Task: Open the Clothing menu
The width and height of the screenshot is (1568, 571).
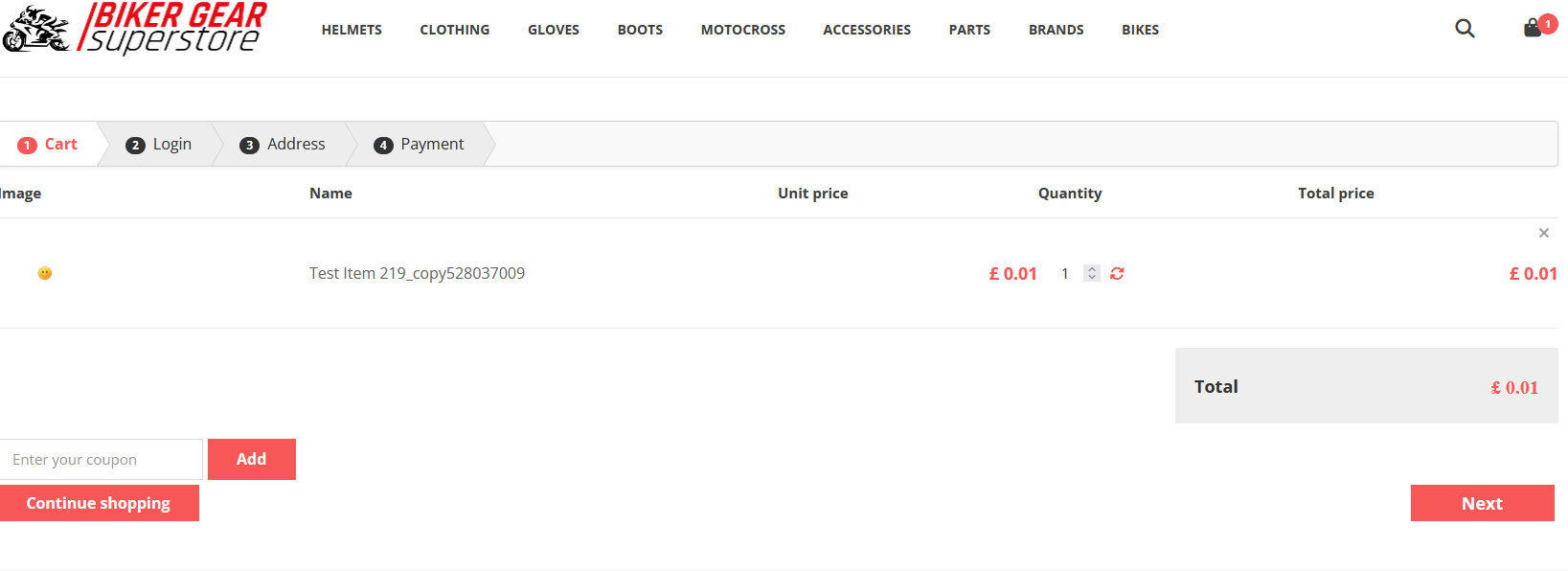Action: click(455, 30)
